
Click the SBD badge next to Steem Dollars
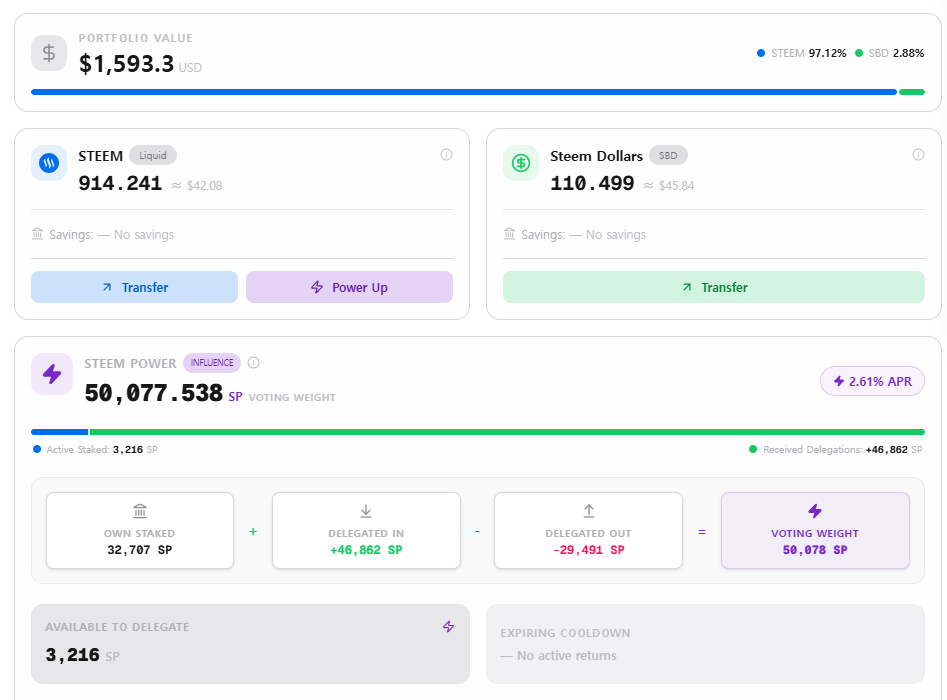point(668,155)
